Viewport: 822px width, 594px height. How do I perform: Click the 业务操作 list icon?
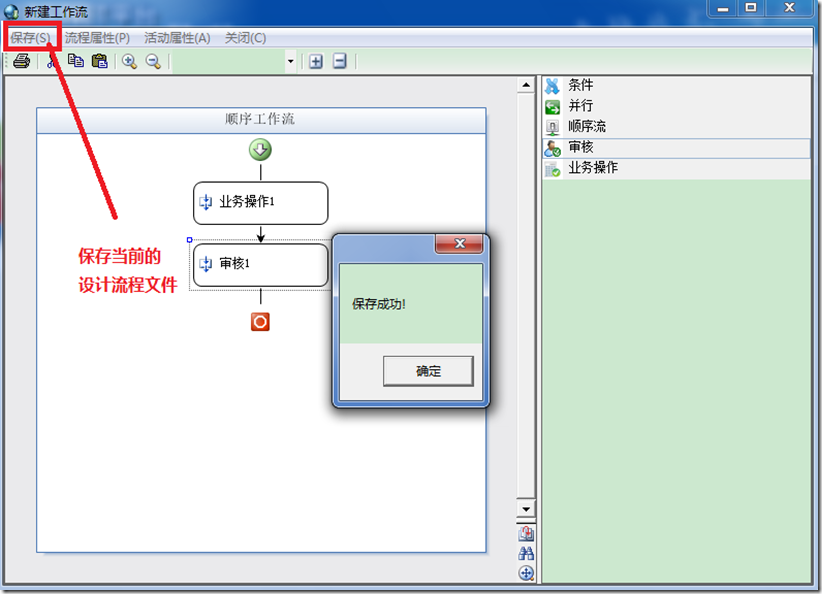(x=553, y=169)
